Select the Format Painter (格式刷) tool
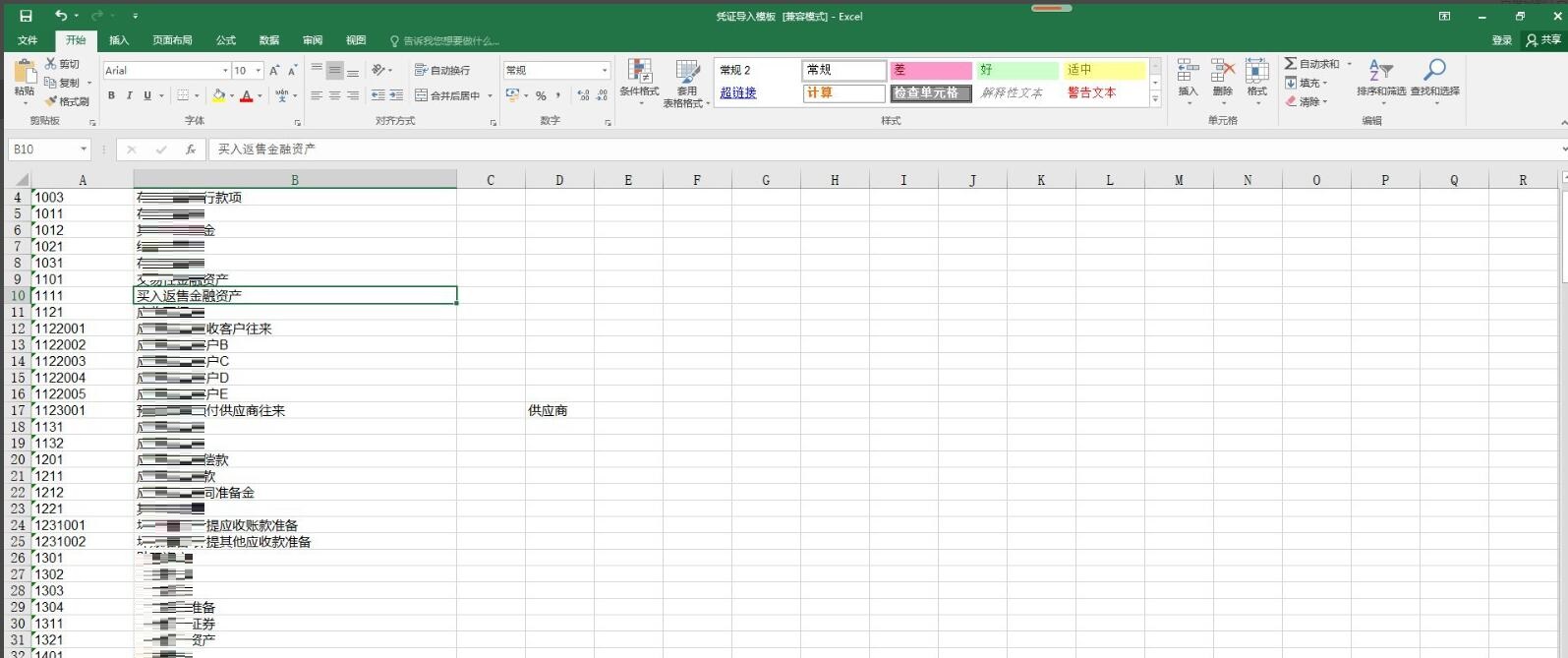Image resolution: width=1568 pixels, height=658 pixels. tap(67, 101)
